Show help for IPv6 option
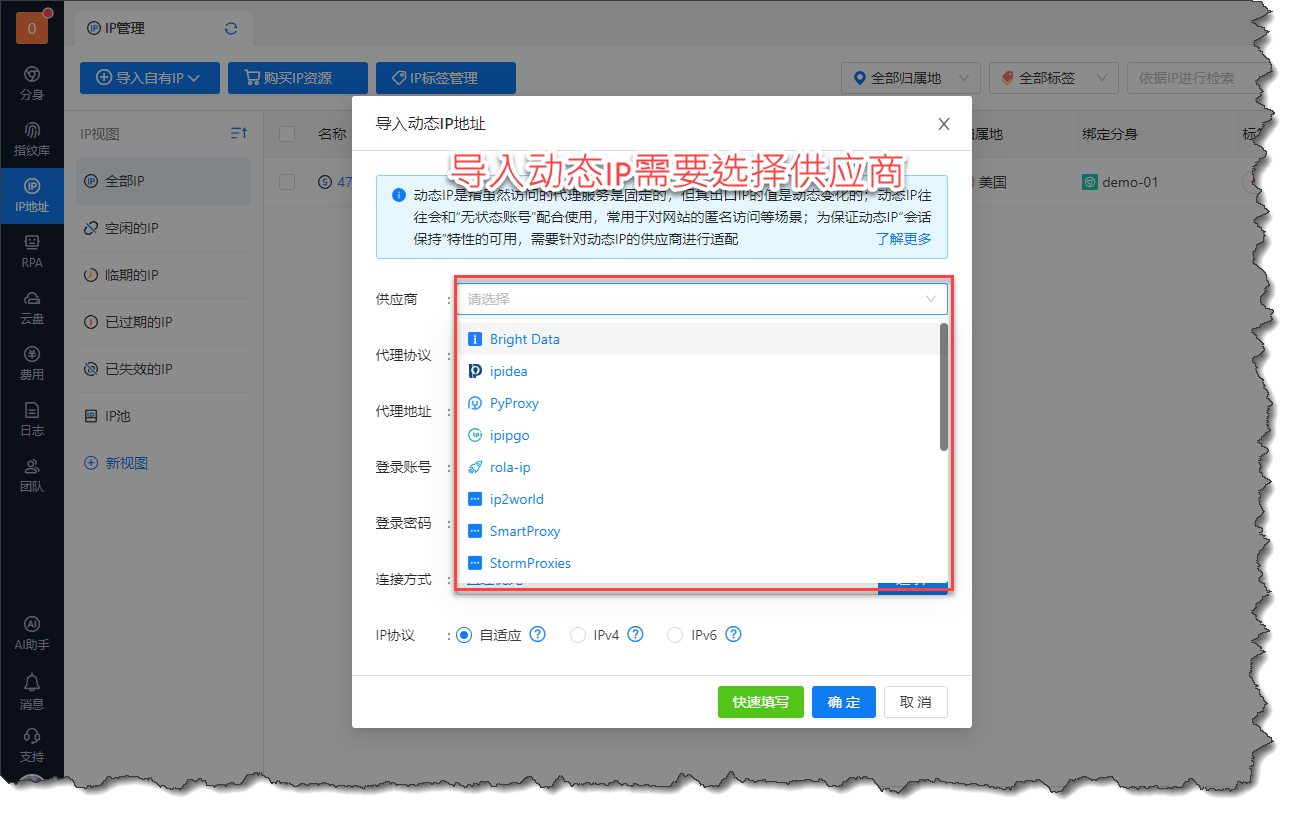The width and height of the screenshot is (1296, 817). [x=733, y=634]
